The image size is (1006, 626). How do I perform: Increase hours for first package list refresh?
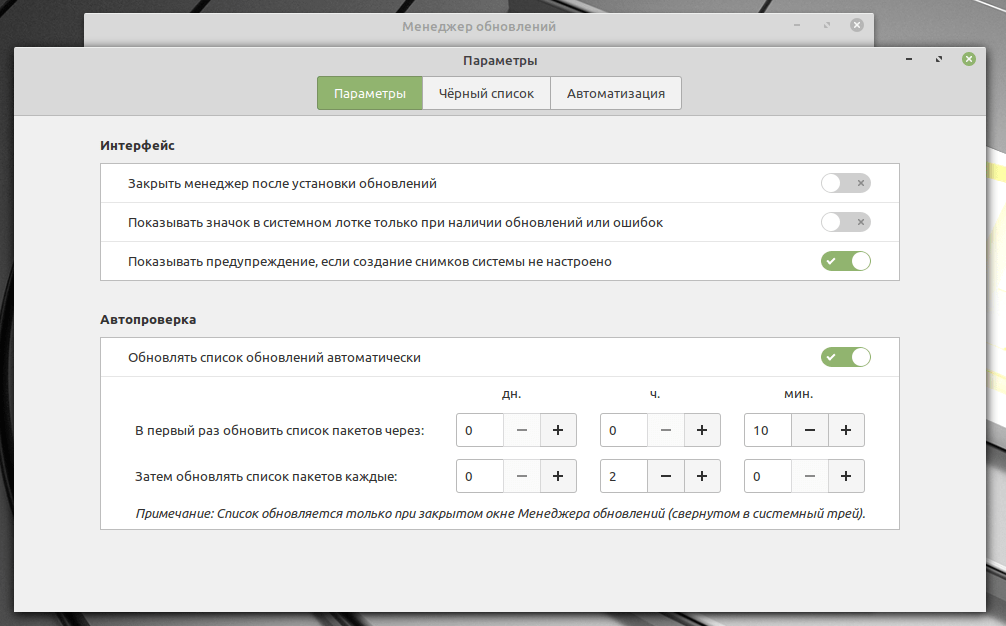click(x=702, y=430)
